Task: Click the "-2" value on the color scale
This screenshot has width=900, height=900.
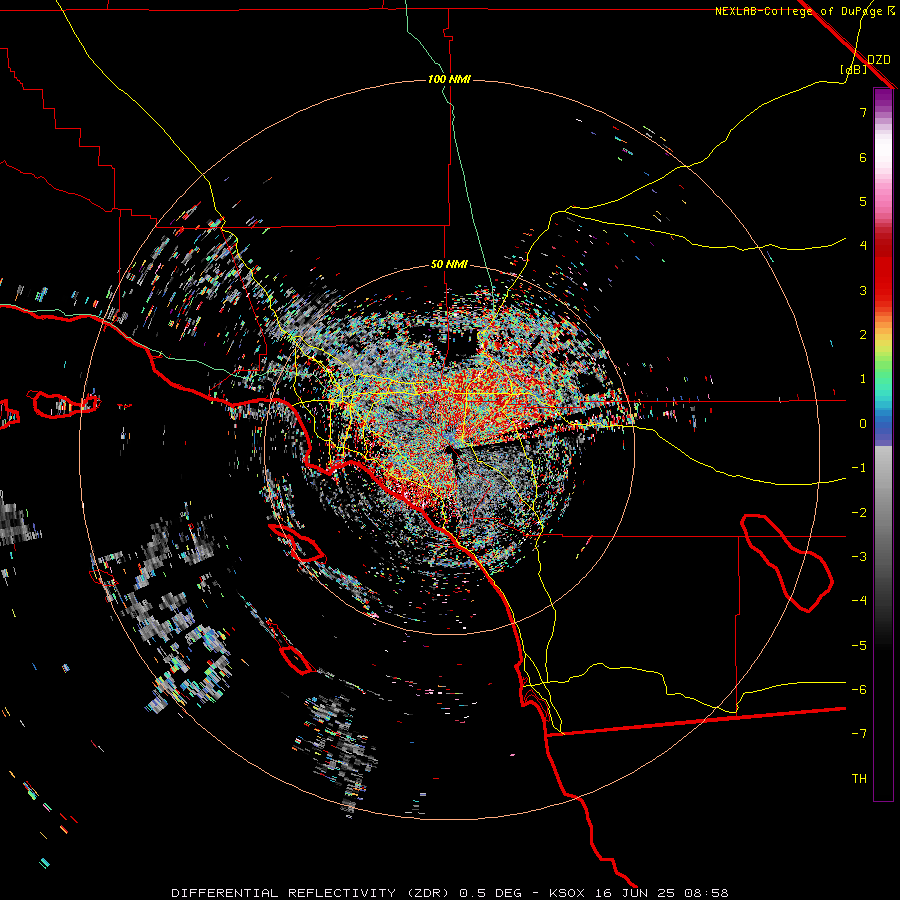Action: (859, 513)
